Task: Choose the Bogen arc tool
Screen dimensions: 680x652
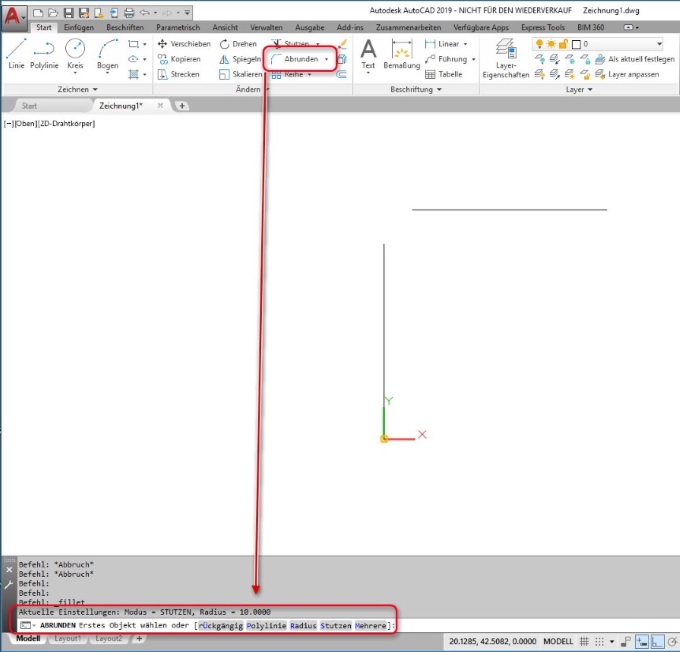Action: click(x=107, y=54)
